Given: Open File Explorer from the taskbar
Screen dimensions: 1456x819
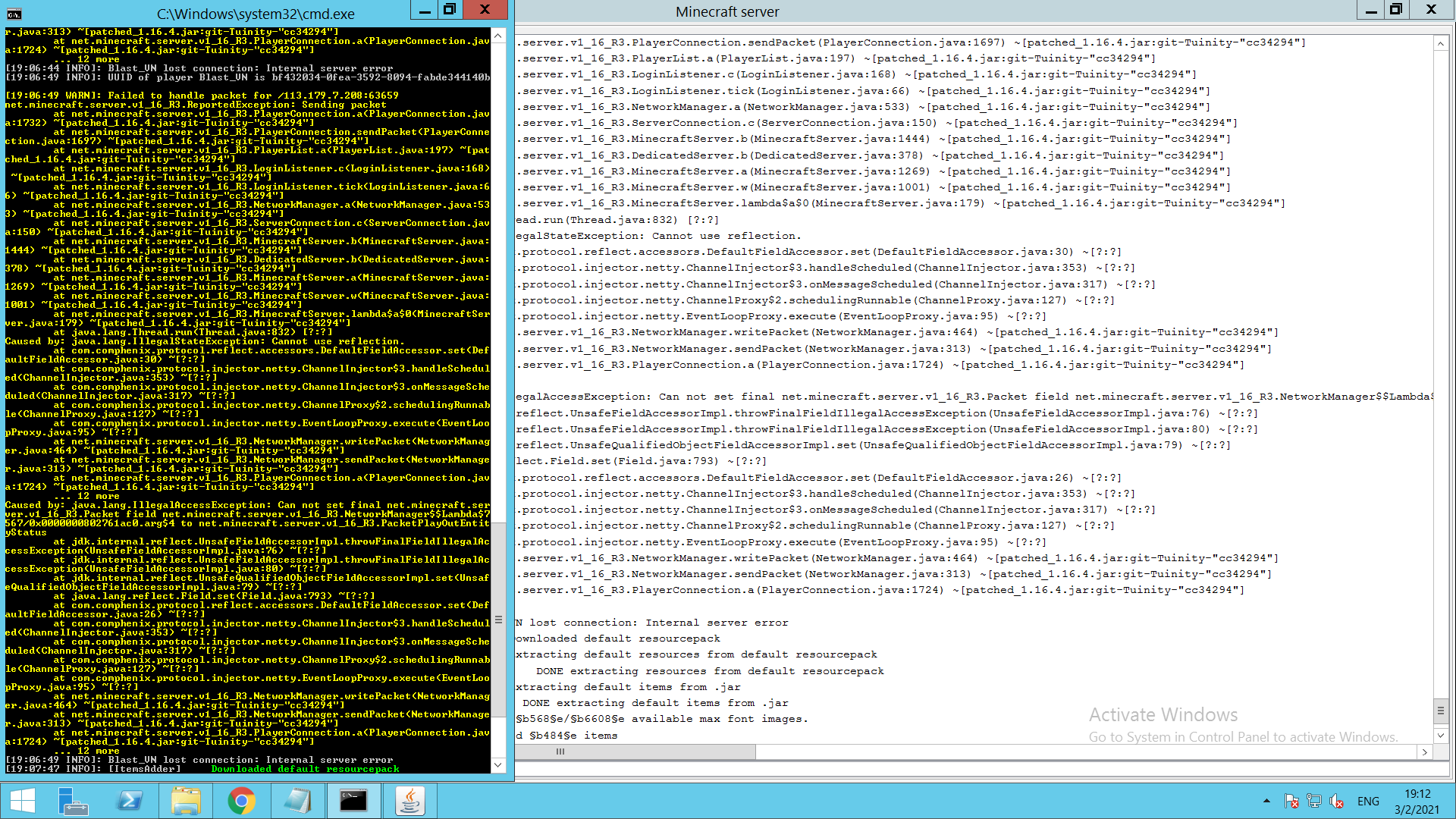Looking at the screenshot, I should (186, 801).
